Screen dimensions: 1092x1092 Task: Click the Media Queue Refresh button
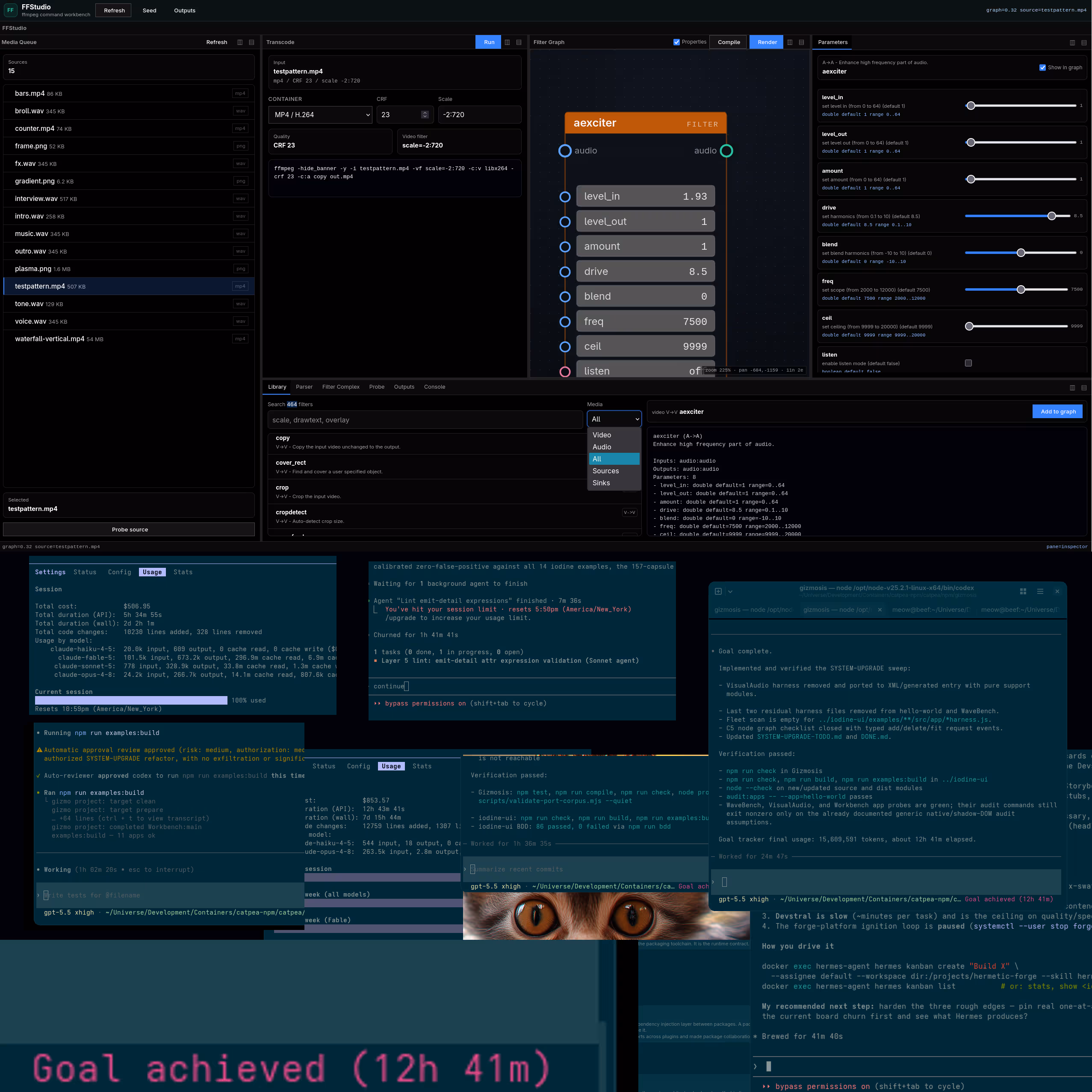coord(216,42)
